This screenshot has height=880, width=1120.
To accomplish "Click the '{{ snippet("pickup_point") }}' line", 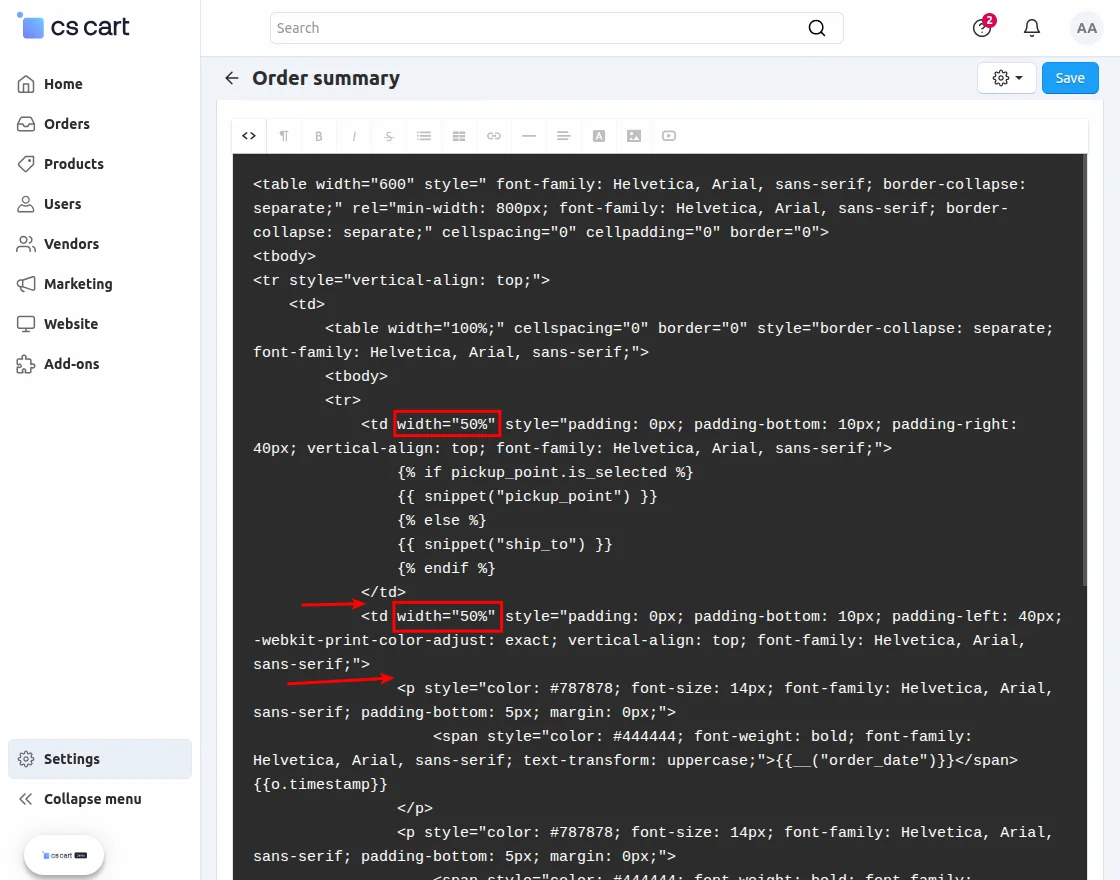I will pyautogui.click(x=527, y=496).
